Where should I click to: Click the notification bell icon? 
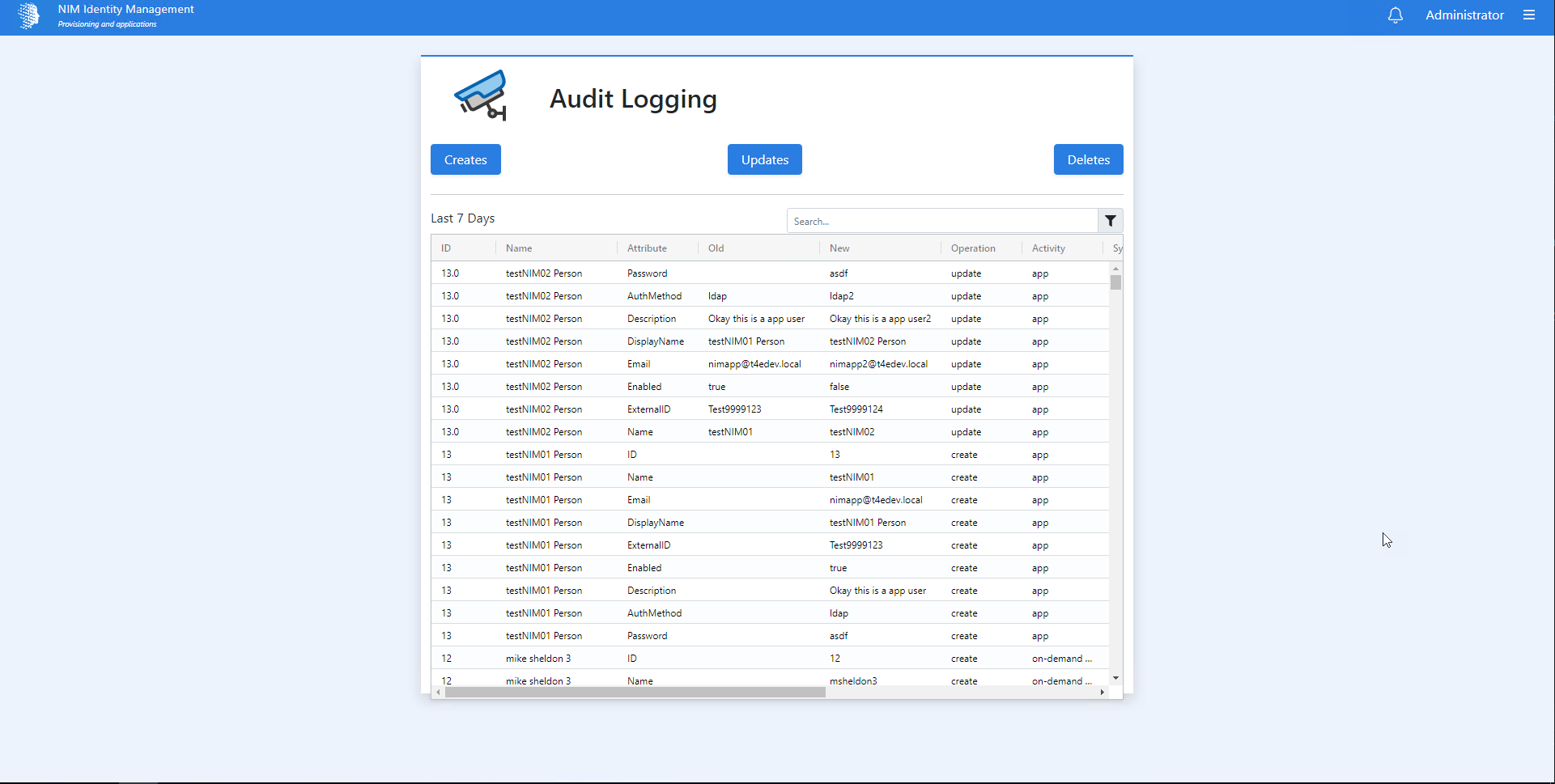pyautogui.click(x=1394, y=15)
